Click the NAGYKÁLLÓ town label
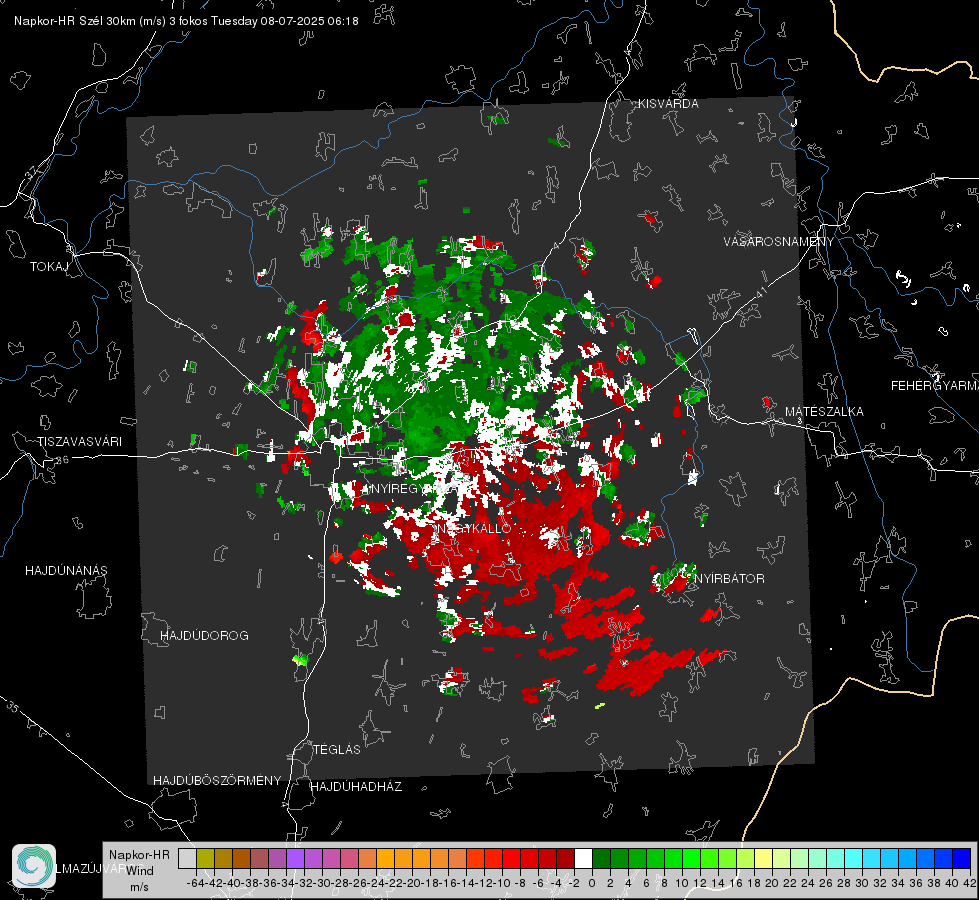 point(473,528)
